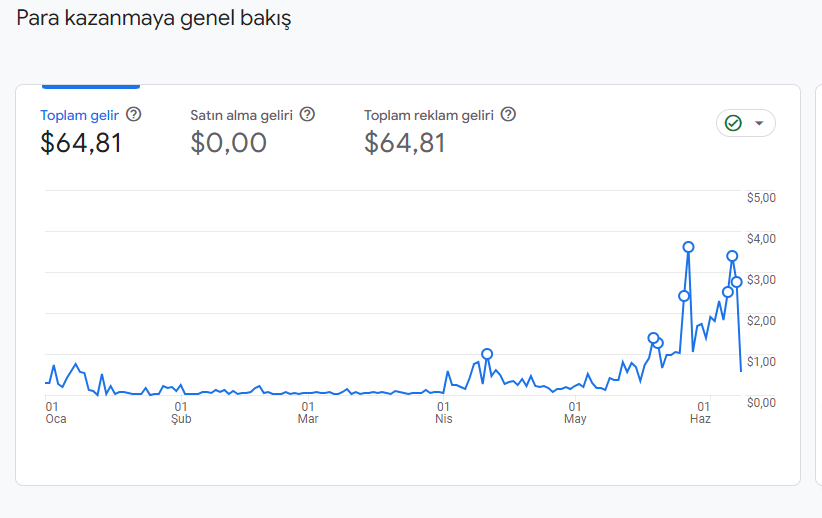
Task: Click the 01 Oca axis label
Action: [x=56, y=413]
